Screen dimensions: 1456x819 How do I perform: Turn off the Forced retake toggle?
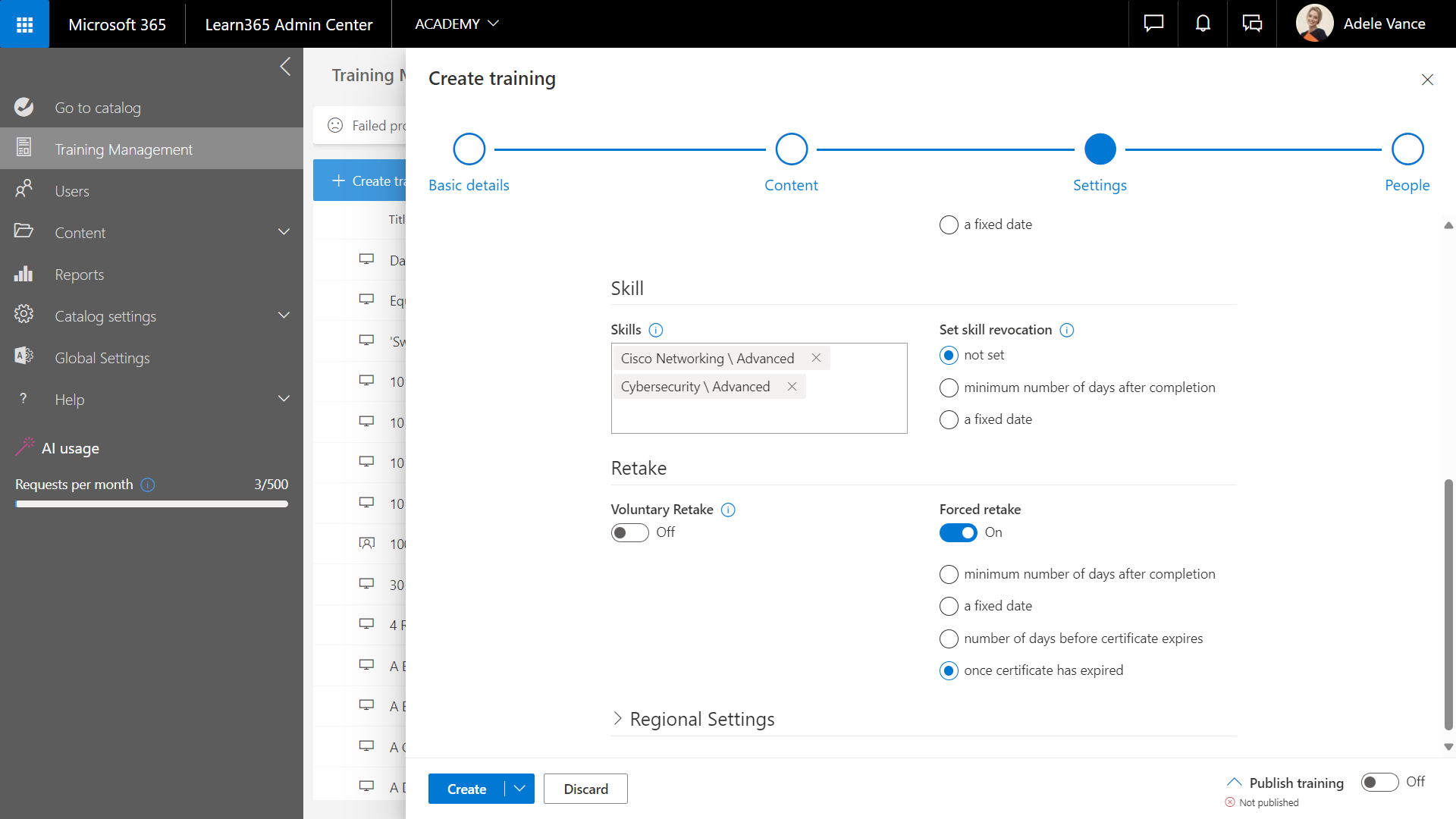point(958,533)
